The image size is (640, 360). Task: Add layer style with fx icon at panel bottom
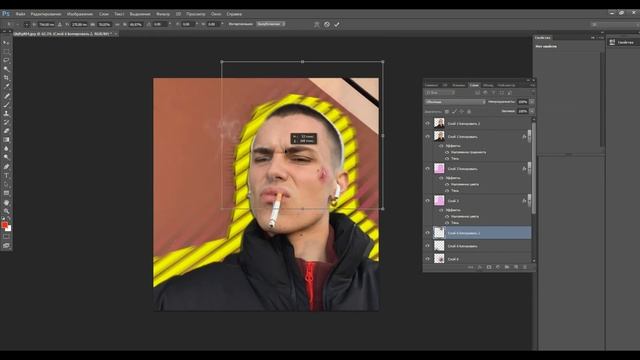pyautogui.click(x=480, y=267)
